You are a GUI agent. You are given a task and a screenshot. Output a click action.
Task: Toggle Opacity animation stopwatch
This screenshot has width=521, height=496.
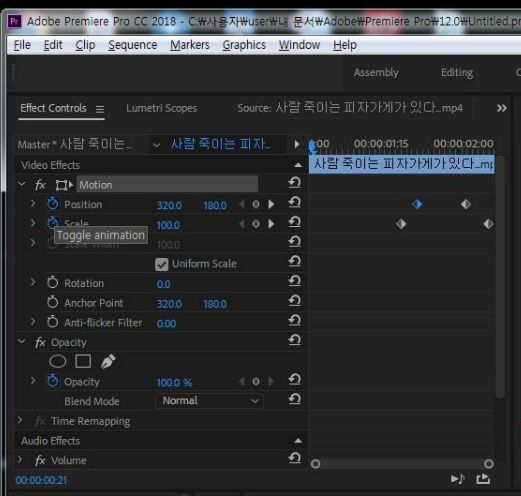click(53, 381)
